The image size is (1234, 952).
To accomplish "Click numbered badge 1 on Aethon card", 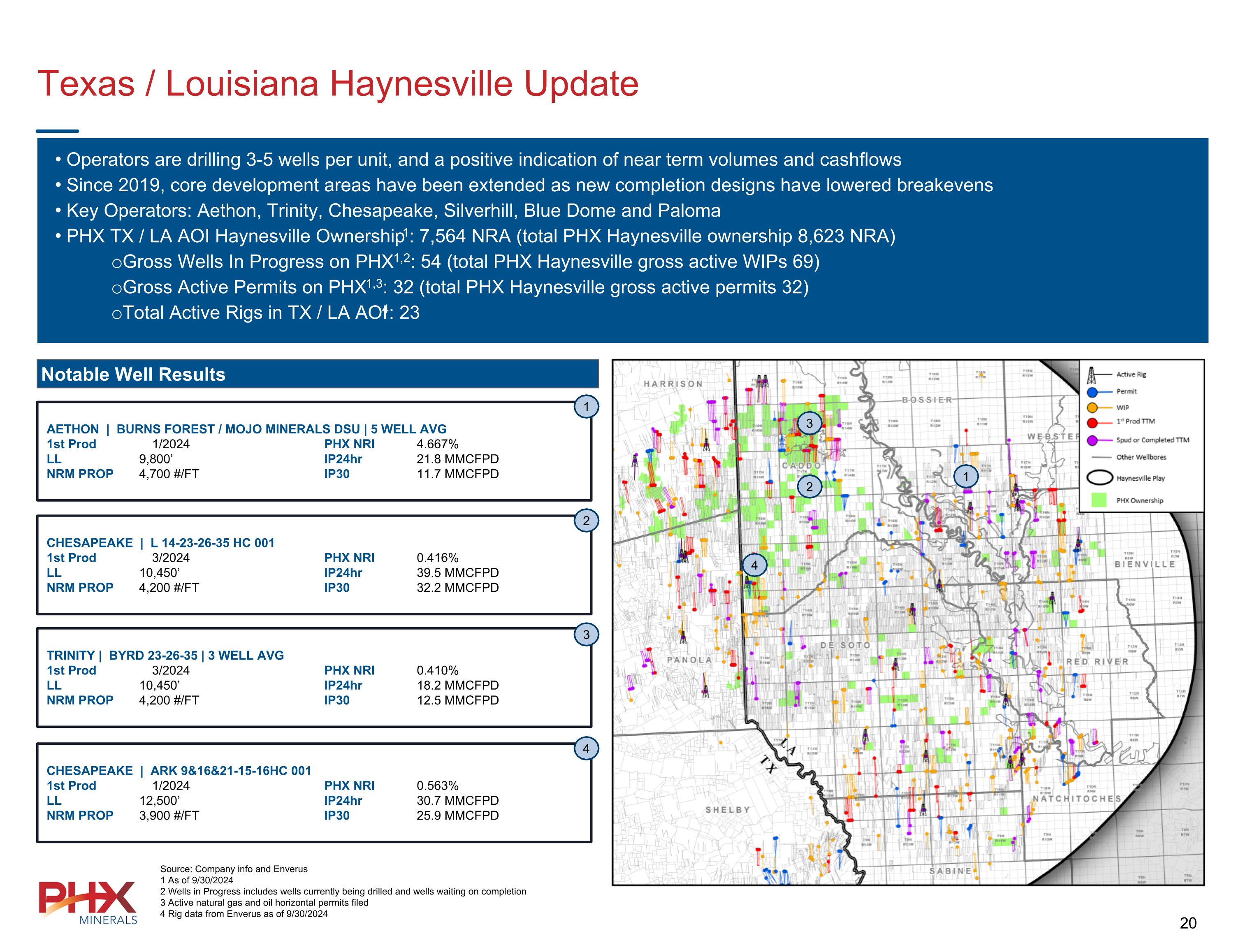I will [586, 407].
